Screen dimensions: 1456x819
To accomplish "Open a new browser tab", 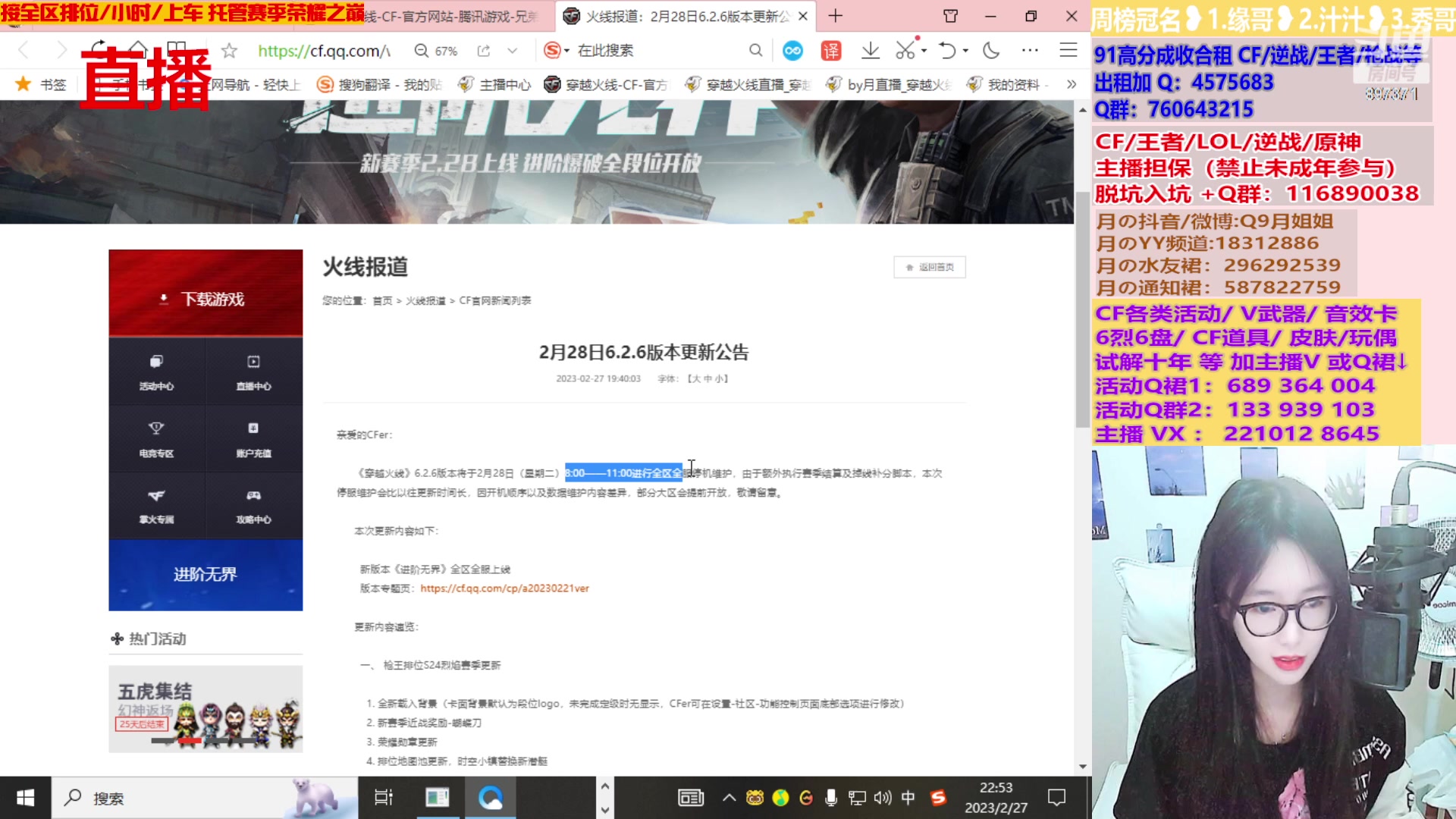I will point(835,16).
